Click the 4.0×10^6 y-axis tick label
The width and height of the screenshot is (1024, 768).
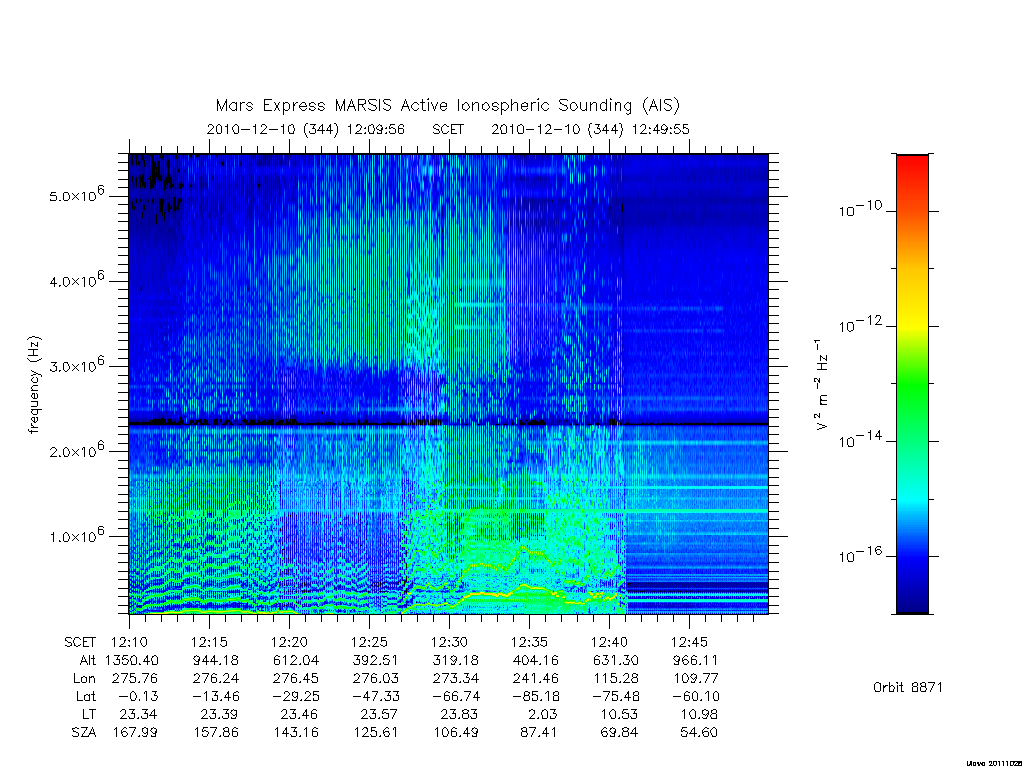(x=76, y=280)
